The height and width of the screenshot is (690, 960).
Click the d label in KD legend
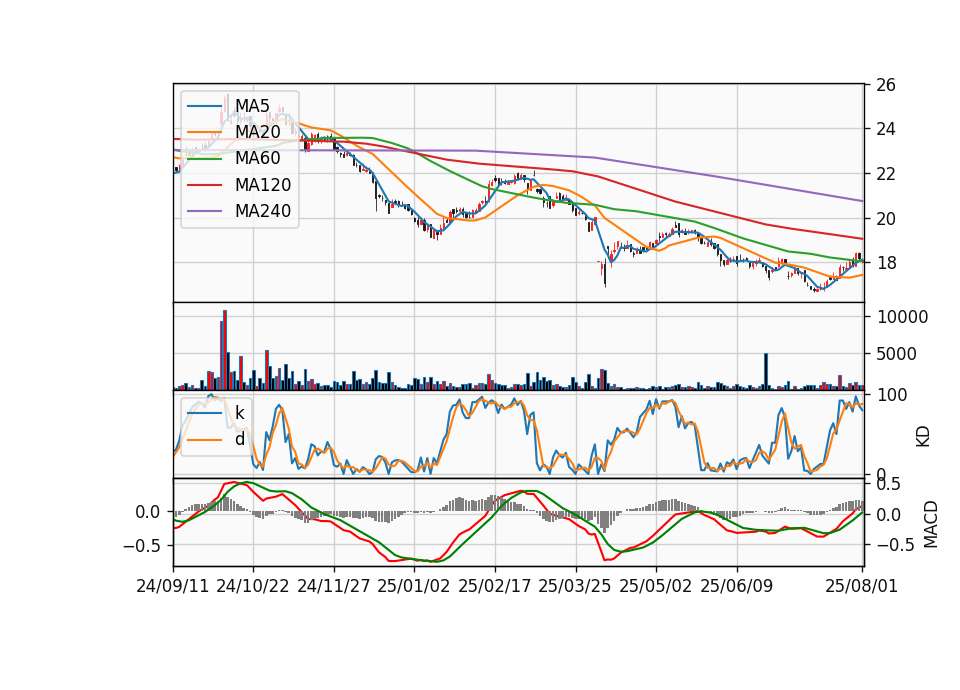click(x=239, y=438)
